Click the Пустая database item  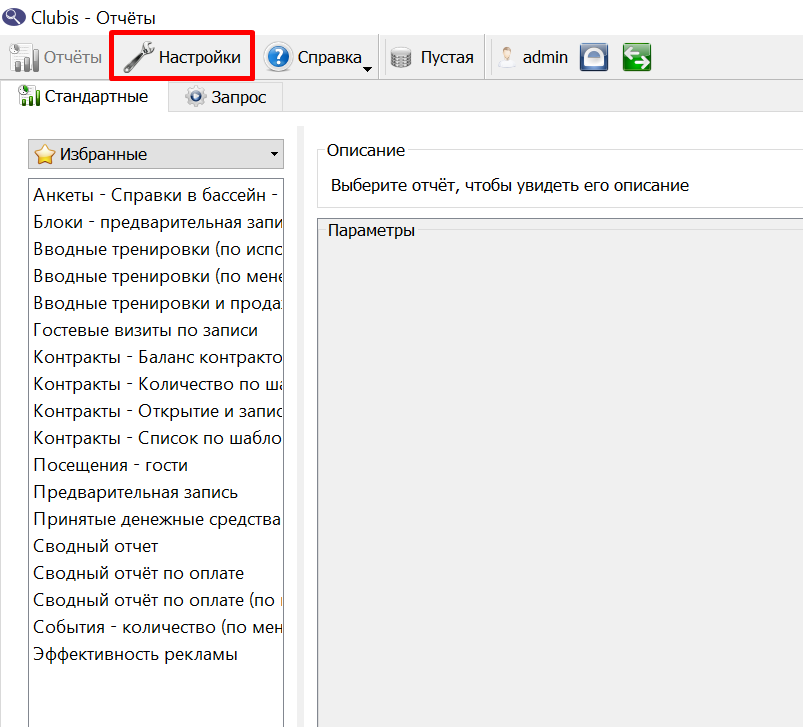(x=431, y=57)
